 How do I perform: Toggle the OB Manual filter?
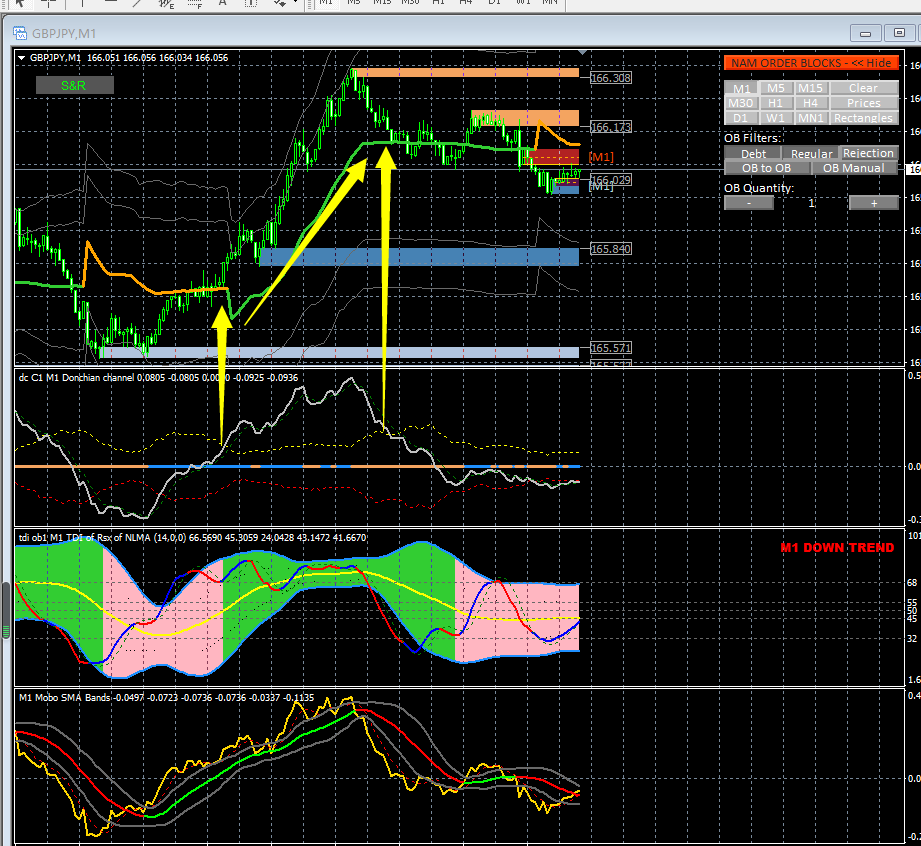coord(855,168)
